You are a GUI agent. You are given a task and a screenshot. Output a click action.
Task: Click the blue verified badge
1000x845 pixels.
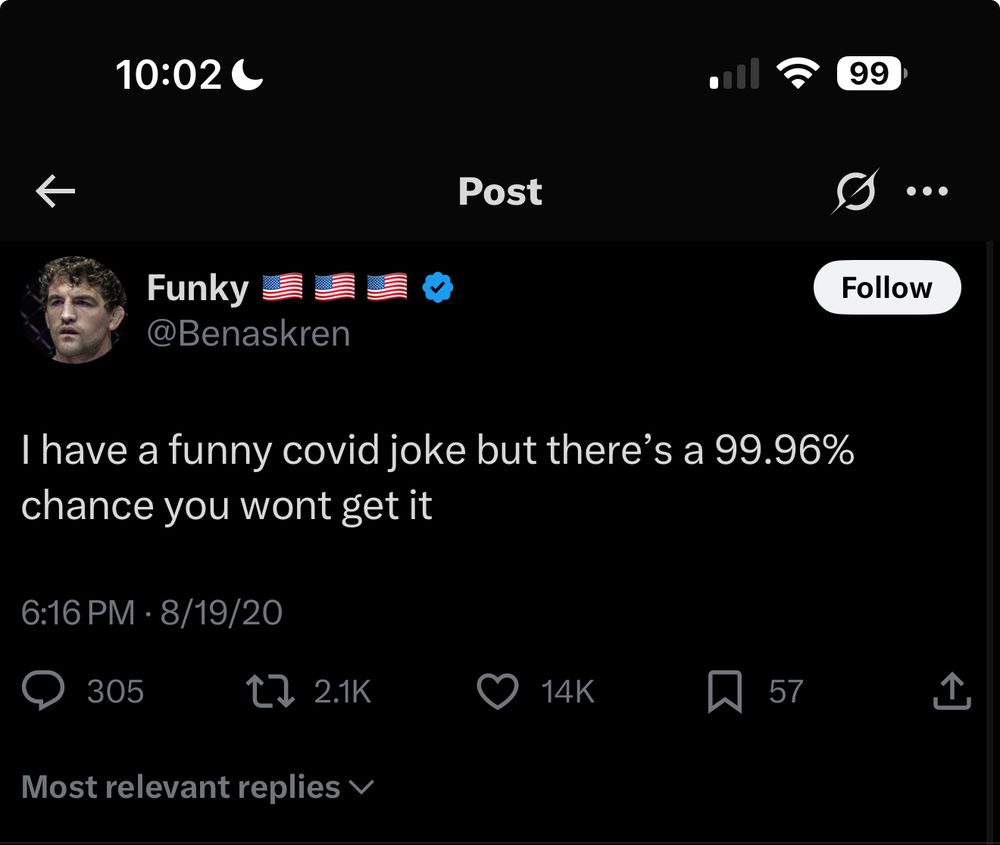click(x=438, y=288)
